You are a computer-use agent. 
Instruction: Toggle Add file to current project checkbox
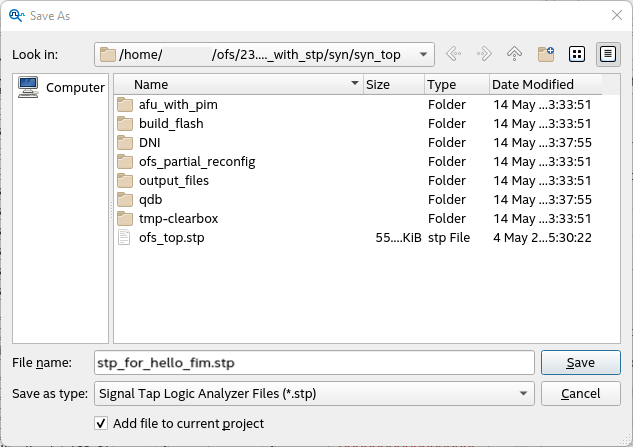coord(101,423)
